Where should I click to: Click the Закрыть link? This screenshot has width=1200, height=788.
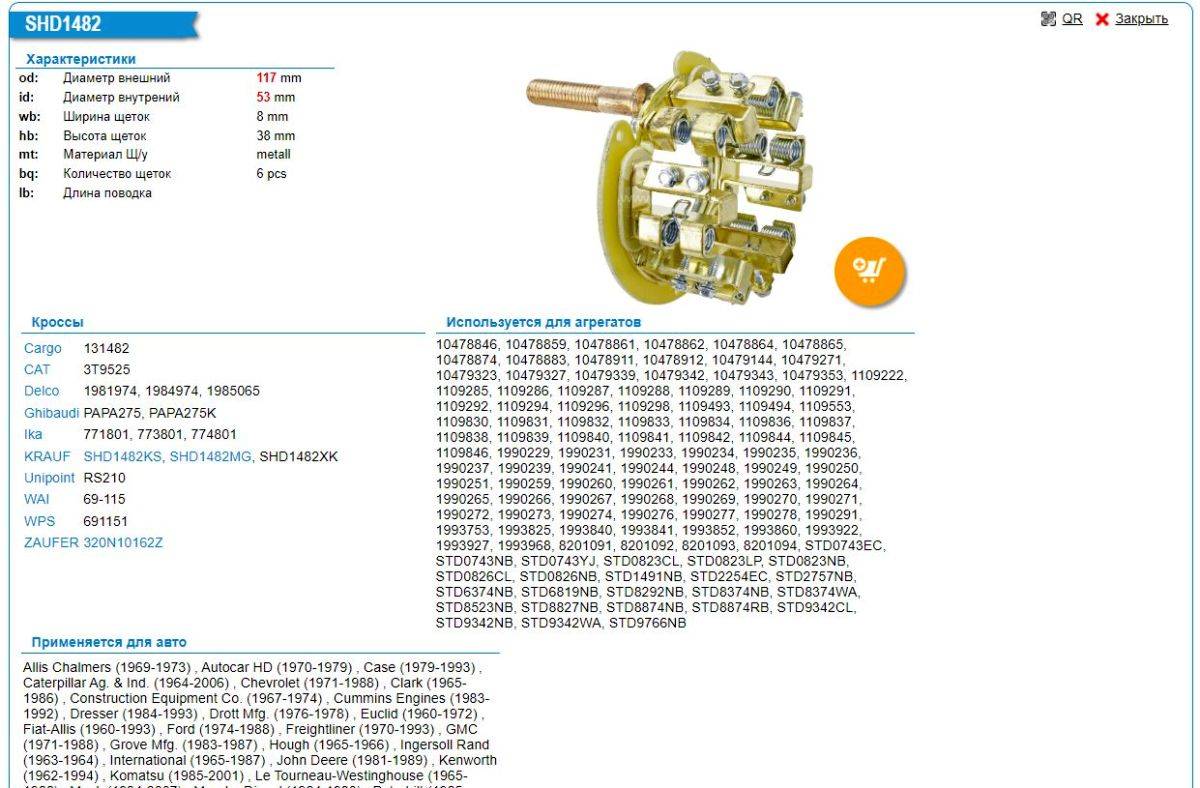1141,19
